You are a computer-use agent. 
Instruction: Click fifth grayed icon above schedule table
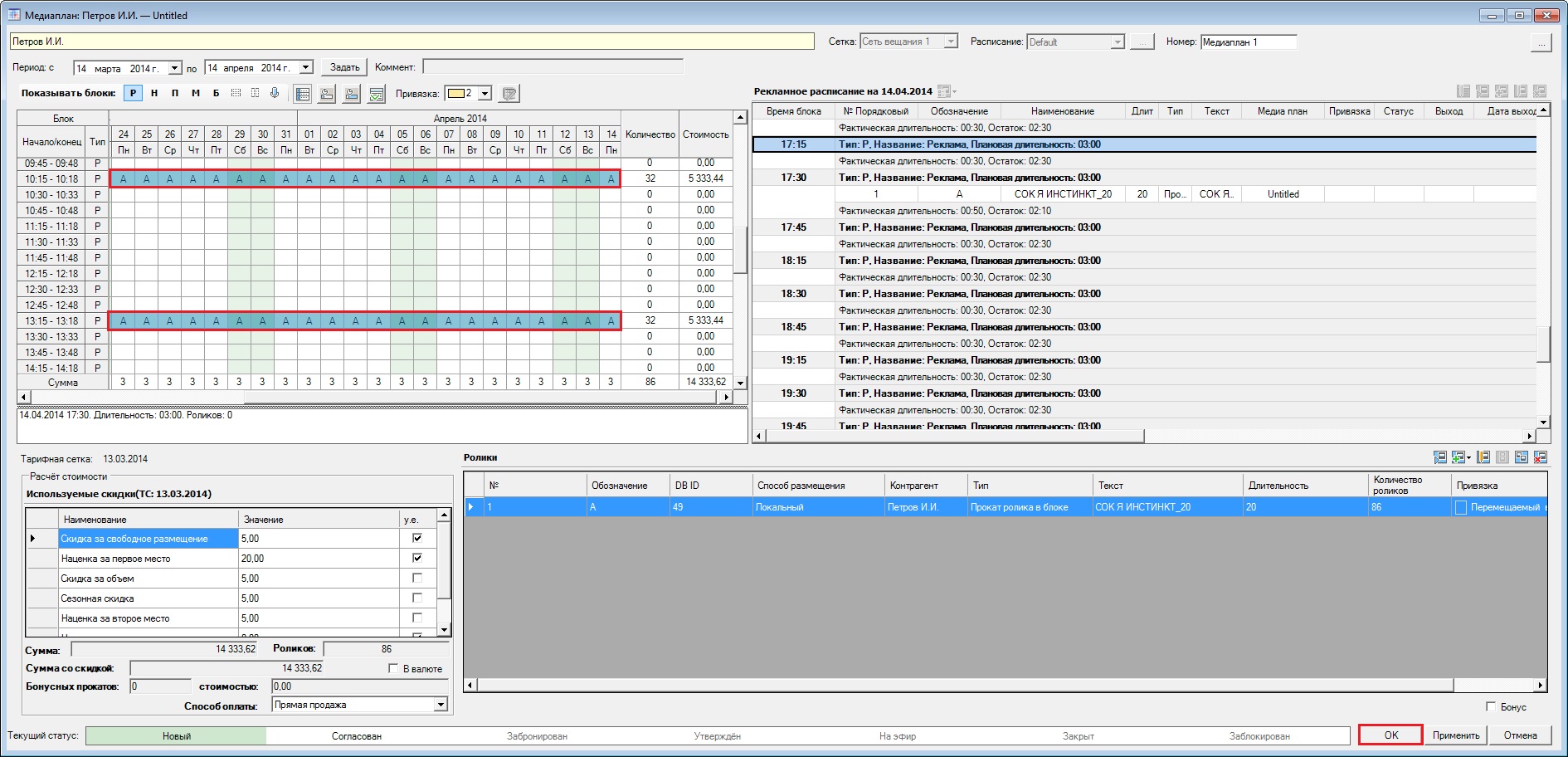click(x=1540, y=91)
